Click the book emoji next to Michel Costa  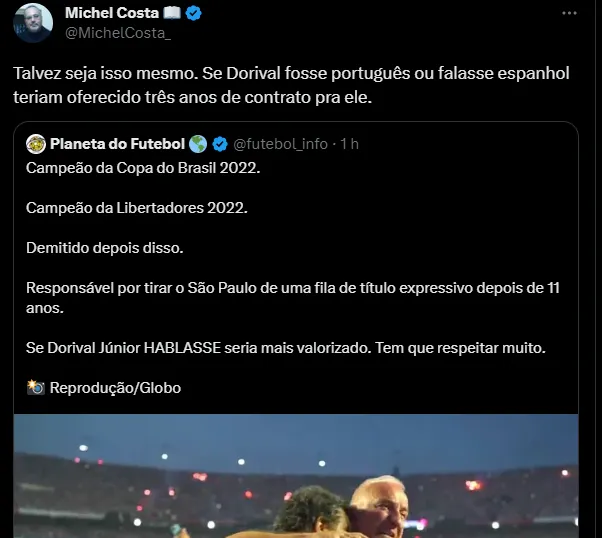point(172,13)
